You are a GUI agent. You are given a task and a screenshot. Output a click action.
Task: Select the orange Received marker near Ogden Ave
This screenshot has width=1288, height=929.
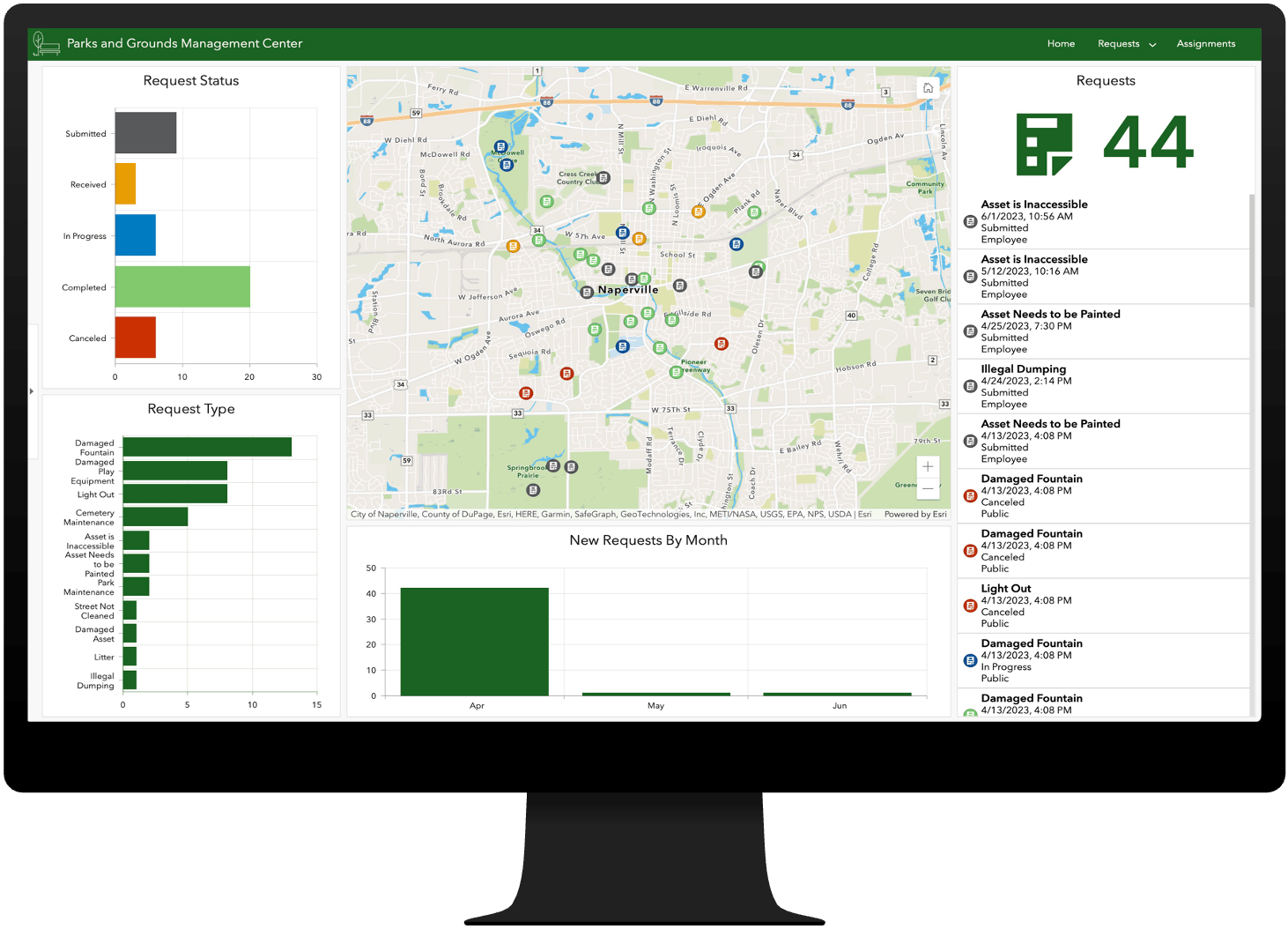(700, 212)
